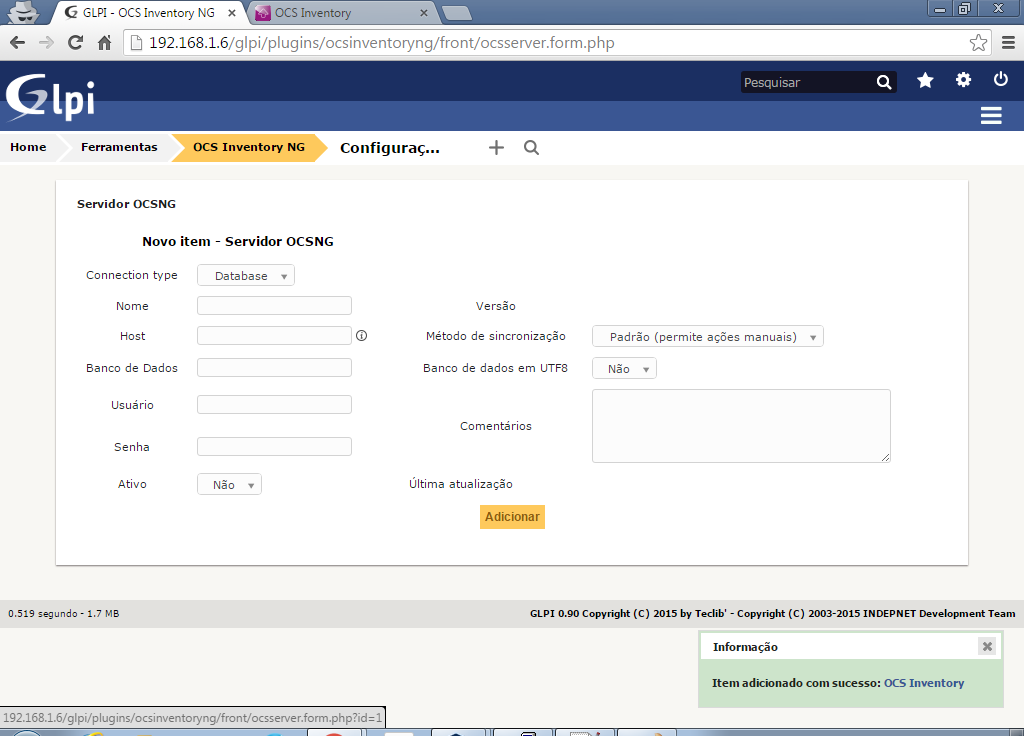Focus the Host input field
The image size is (1024, 736).
tap(274, 336)
